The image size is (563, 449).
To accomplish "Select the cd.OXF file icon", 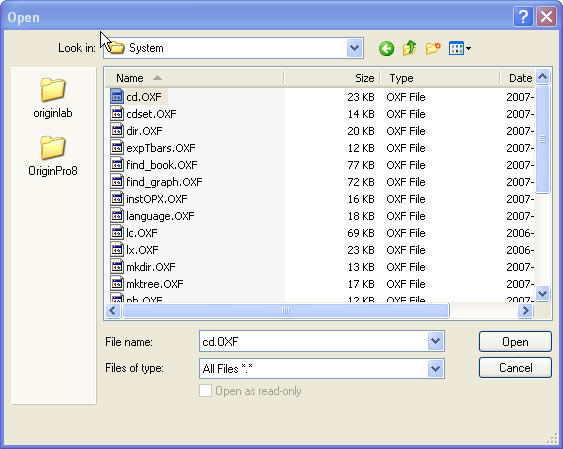I will click(x=117, y=97).
